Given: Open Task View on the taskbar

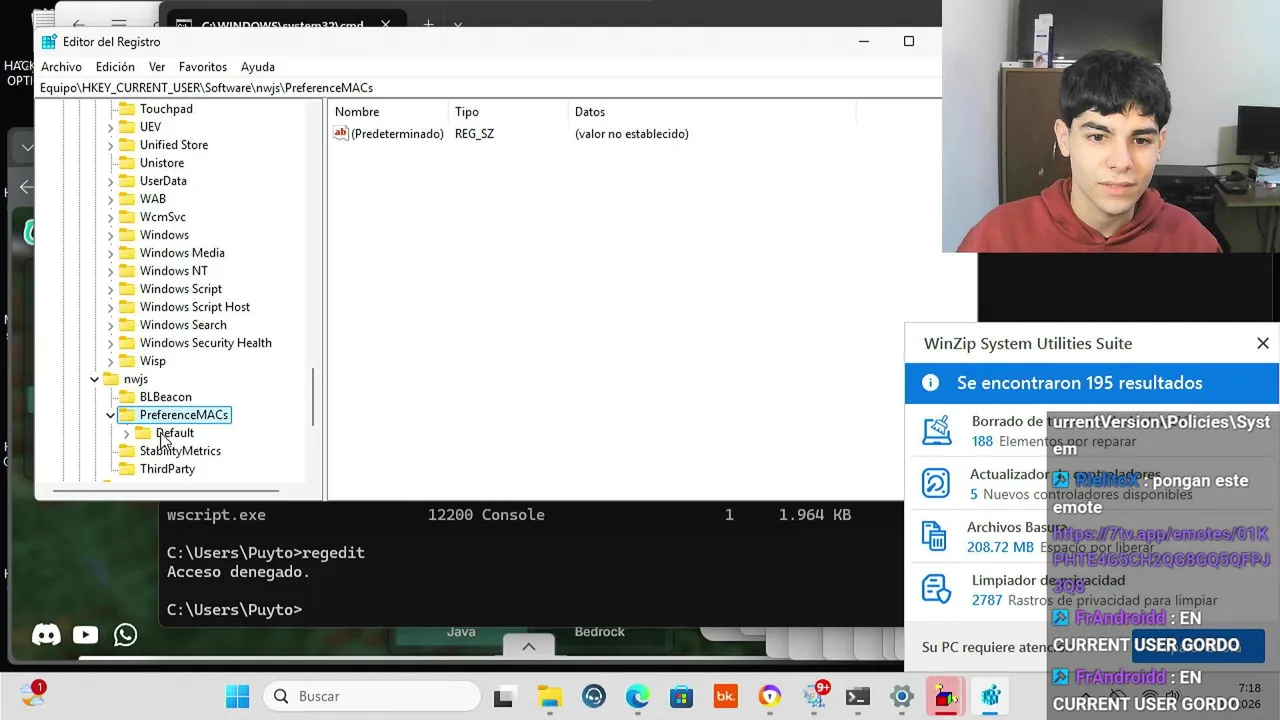Looking at the screenshot, I should point(505,697).
